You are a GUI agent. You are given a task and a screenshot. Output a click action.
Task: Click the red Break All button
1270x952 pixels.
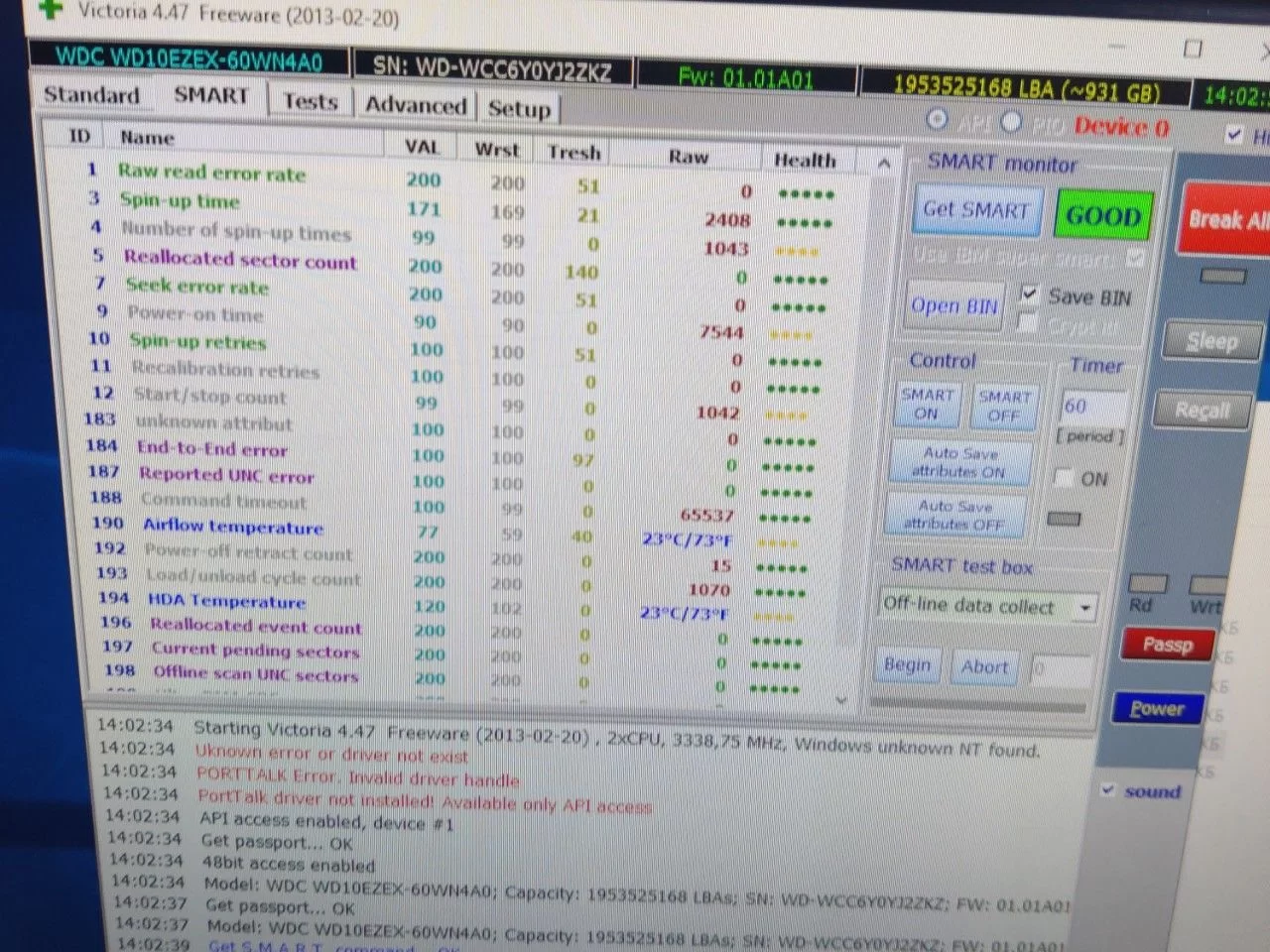(x=1225, y=219)
